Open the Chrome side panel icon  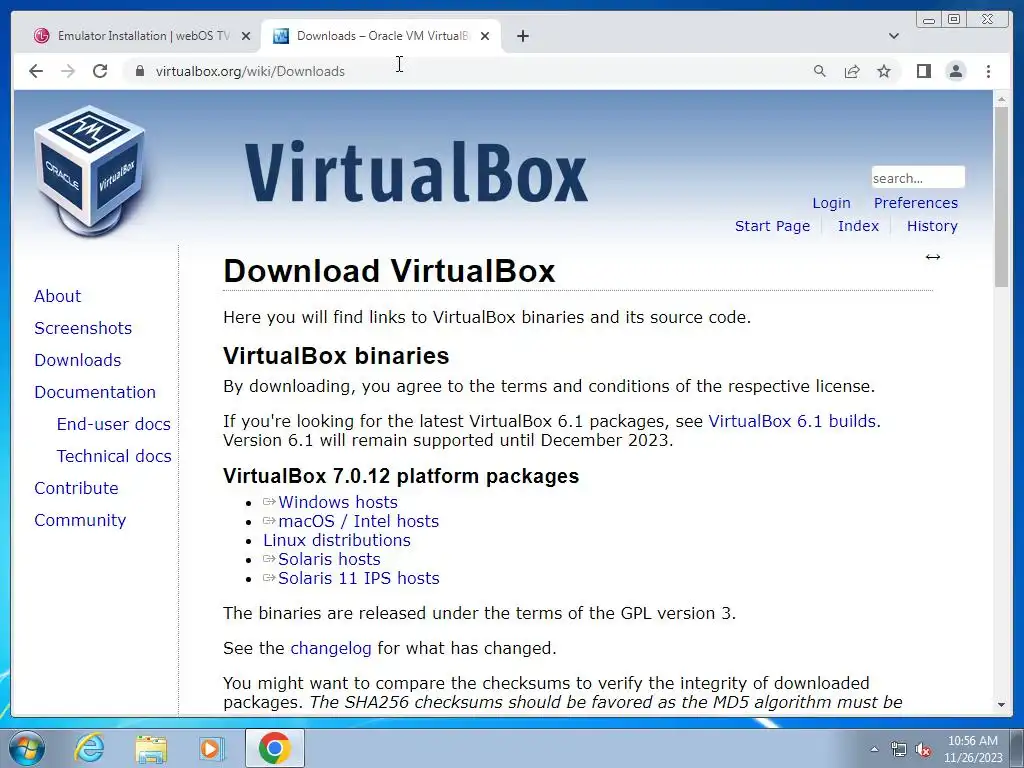[x=923, y=71]
